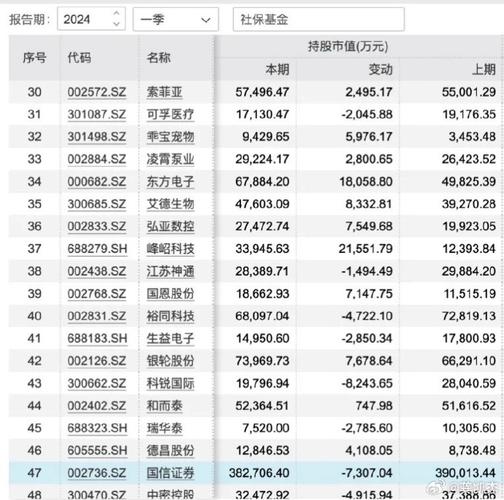Select previous value 390,013.44 for 国信证券
Screen dimensions: 504x500
point(466,473)
